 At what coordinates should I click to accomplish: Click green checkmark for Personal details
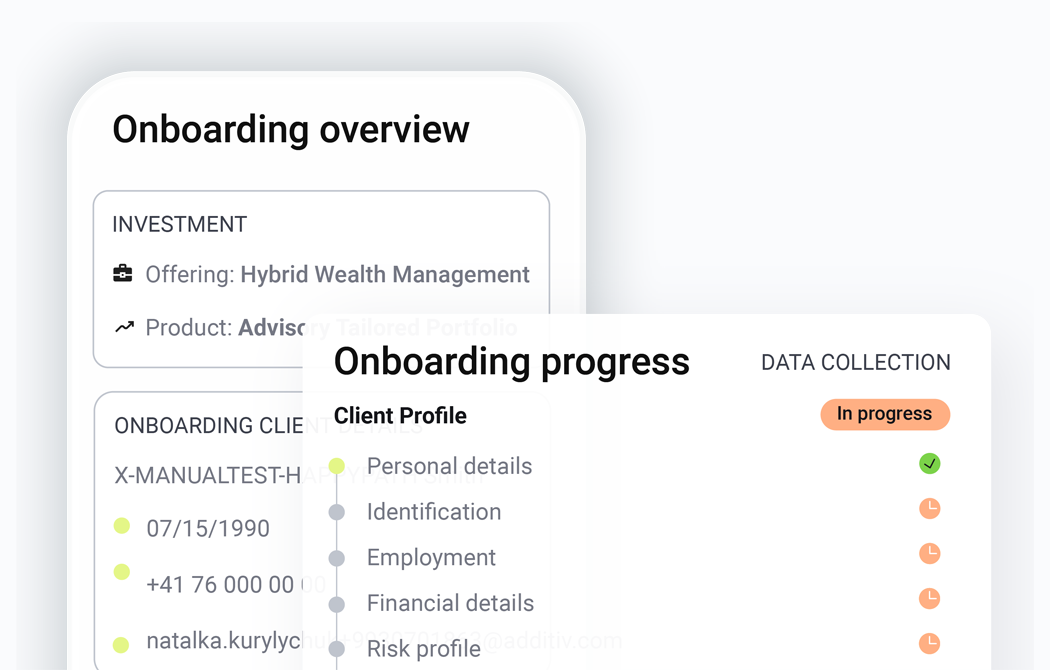(x=929, y=463)
